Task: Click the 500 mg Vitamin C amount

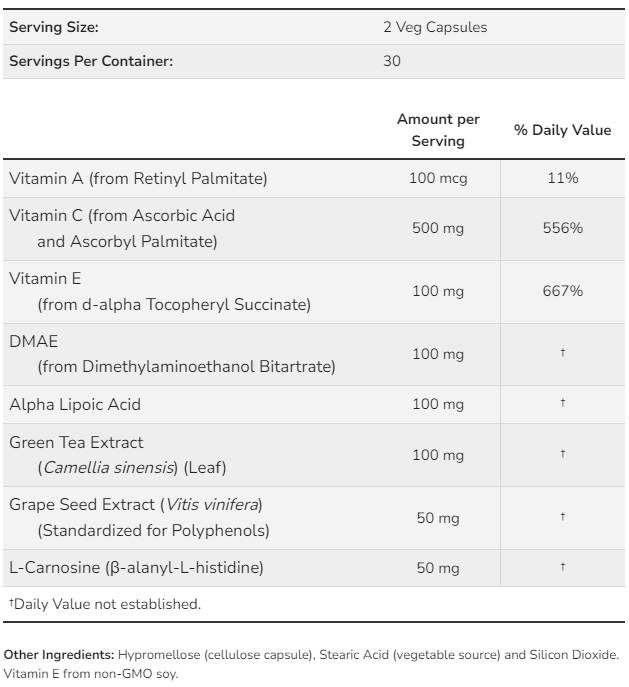Action: point(438,228)
